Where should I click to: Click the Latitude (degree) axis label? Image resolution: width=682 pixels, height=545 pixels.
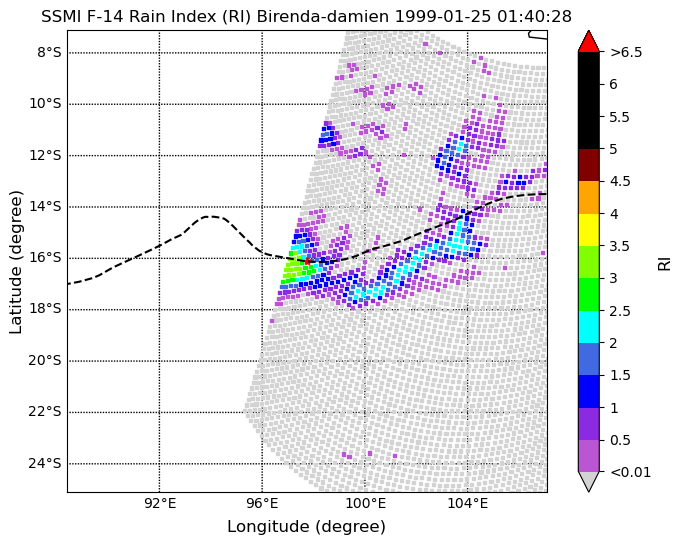pyautogui.click(x=16, y=262)
